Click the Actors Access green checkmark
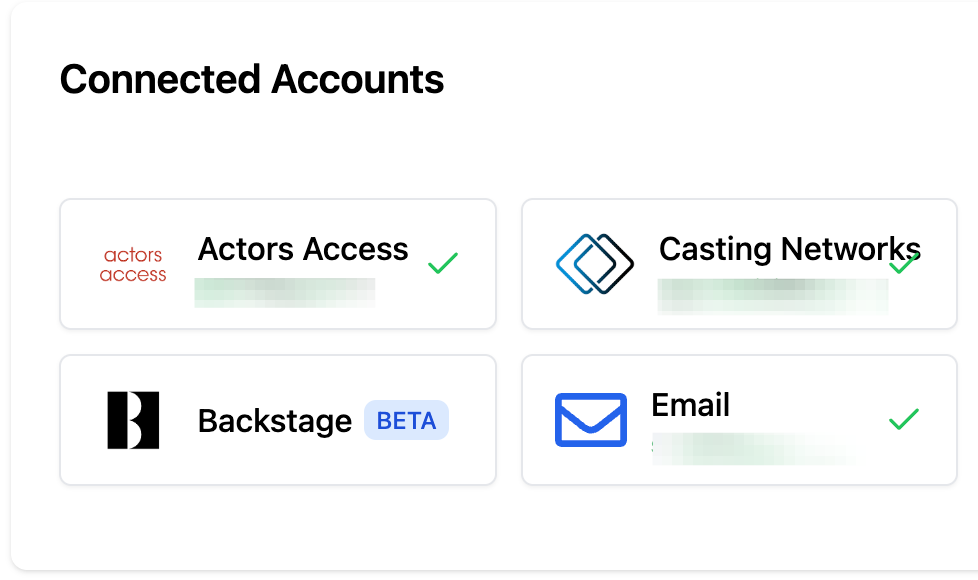This screenshot has width=978, height=580. (443, 263)
